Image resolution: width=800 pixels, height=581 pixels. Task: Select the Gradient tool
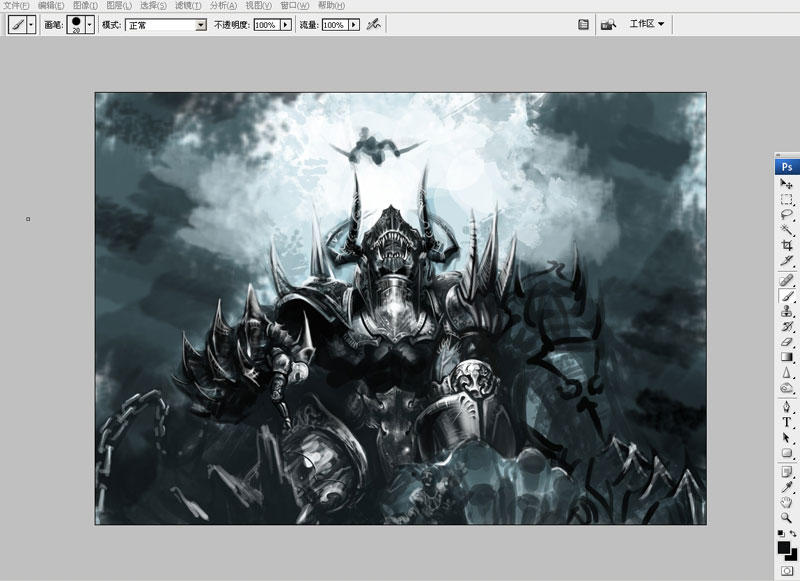[x=786, y=357]
